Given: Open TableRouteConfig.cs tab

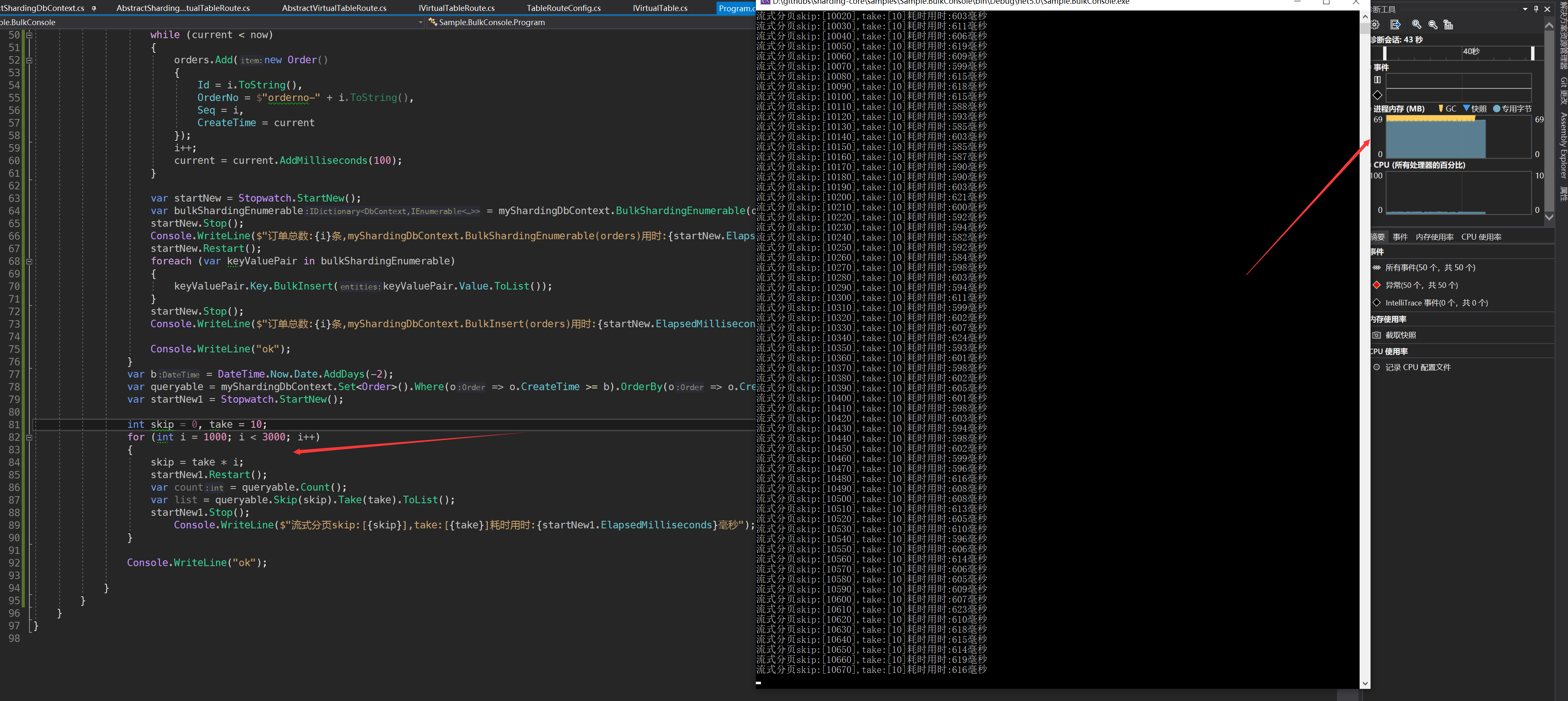Looking at the screenshot, I should pyautogui.click(x=563, y=8).
